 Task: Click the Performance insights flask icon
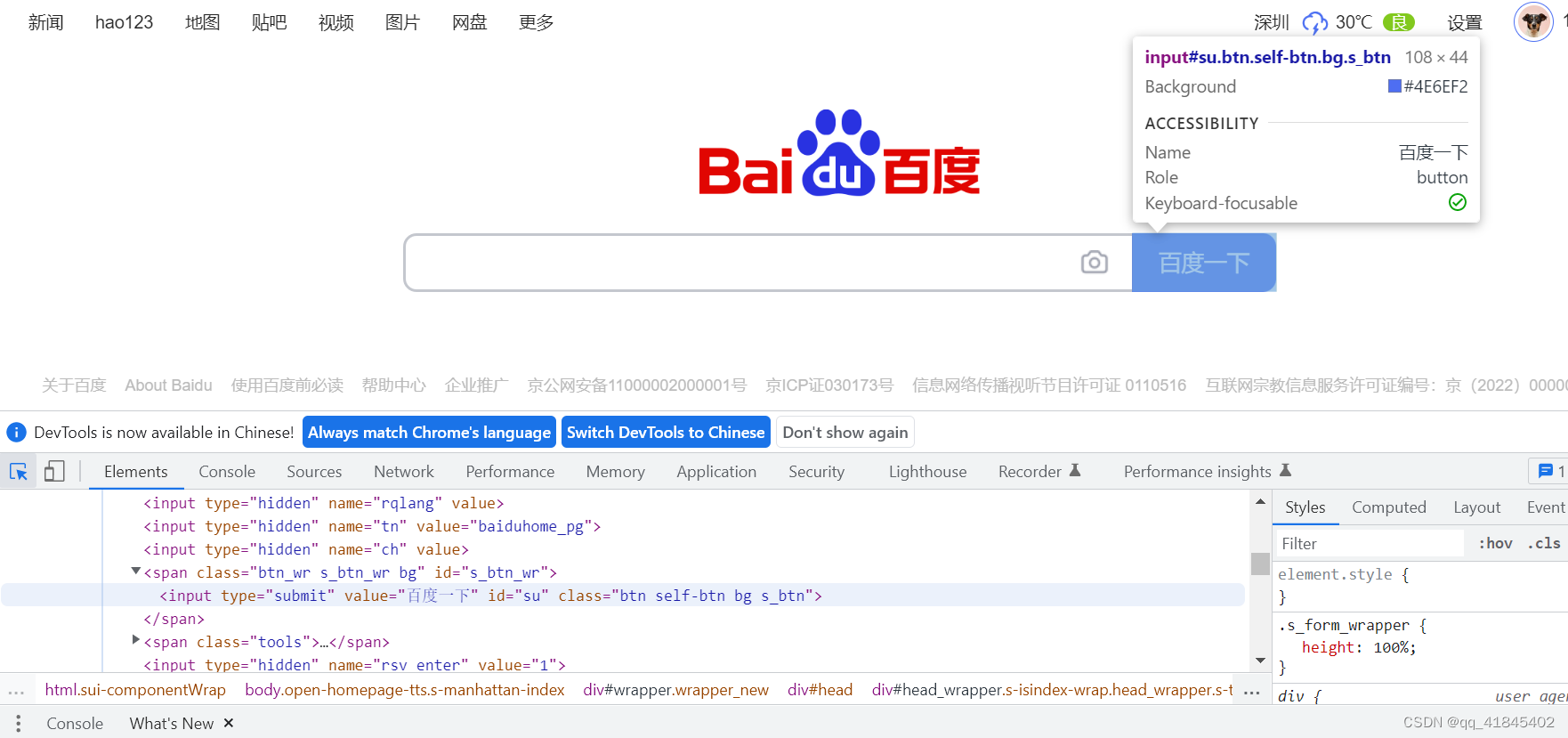coord(1285,471)
